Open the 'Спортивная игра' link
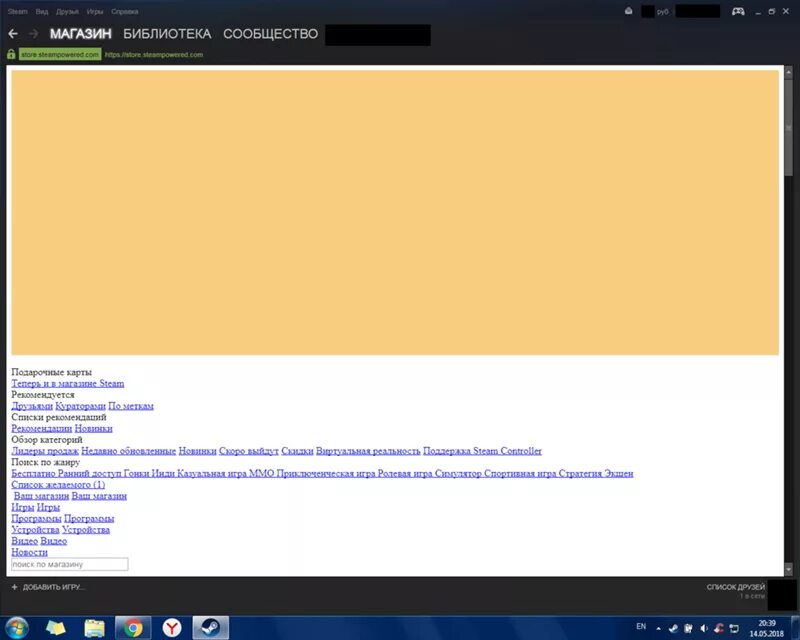 [x=520, y=473]
